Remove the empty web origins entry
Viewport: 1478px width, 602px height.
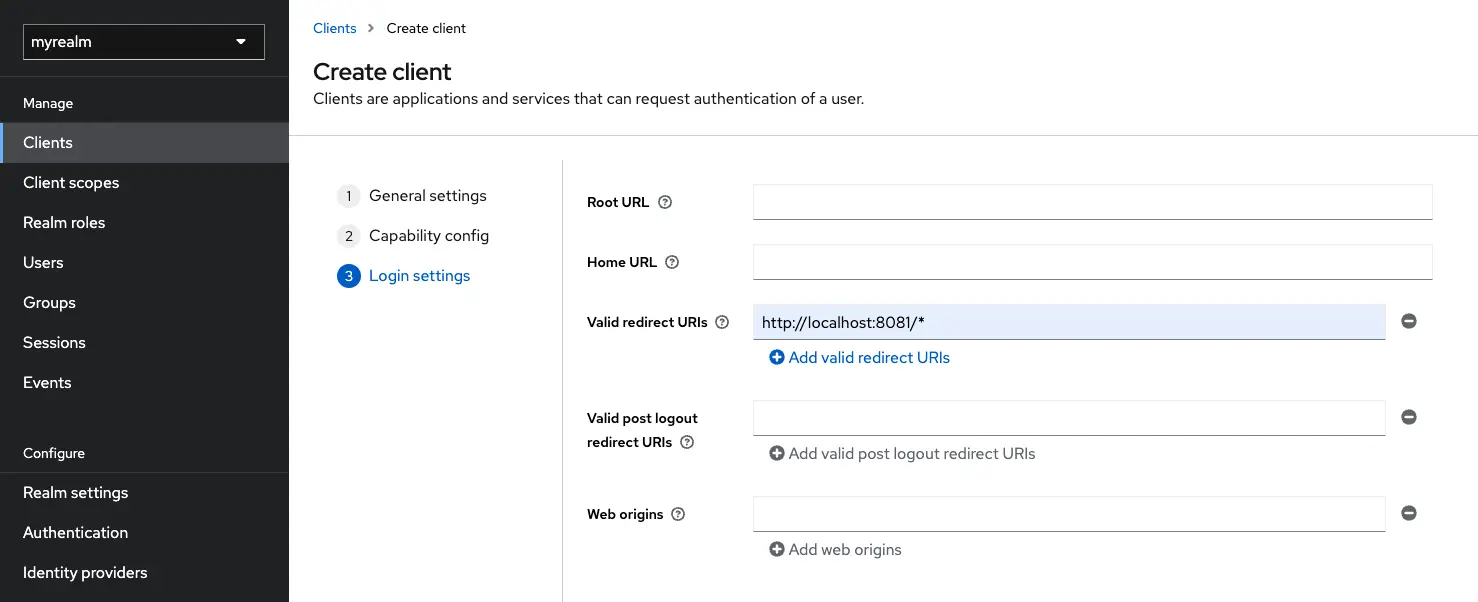click(x=1409, y=513)
